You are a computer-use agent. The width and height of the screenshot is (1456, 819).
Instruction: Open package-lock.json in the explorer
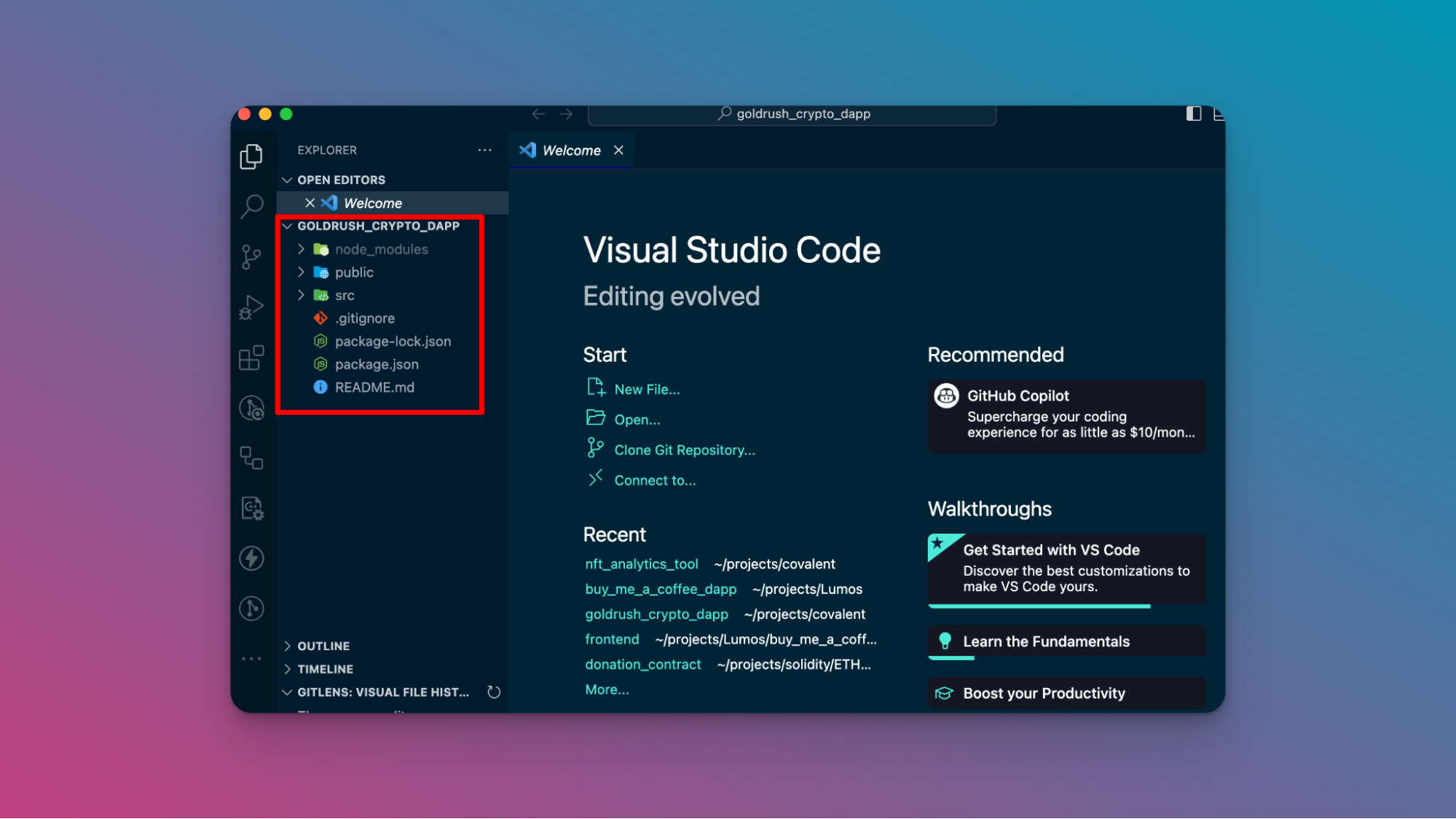point(393,341)
